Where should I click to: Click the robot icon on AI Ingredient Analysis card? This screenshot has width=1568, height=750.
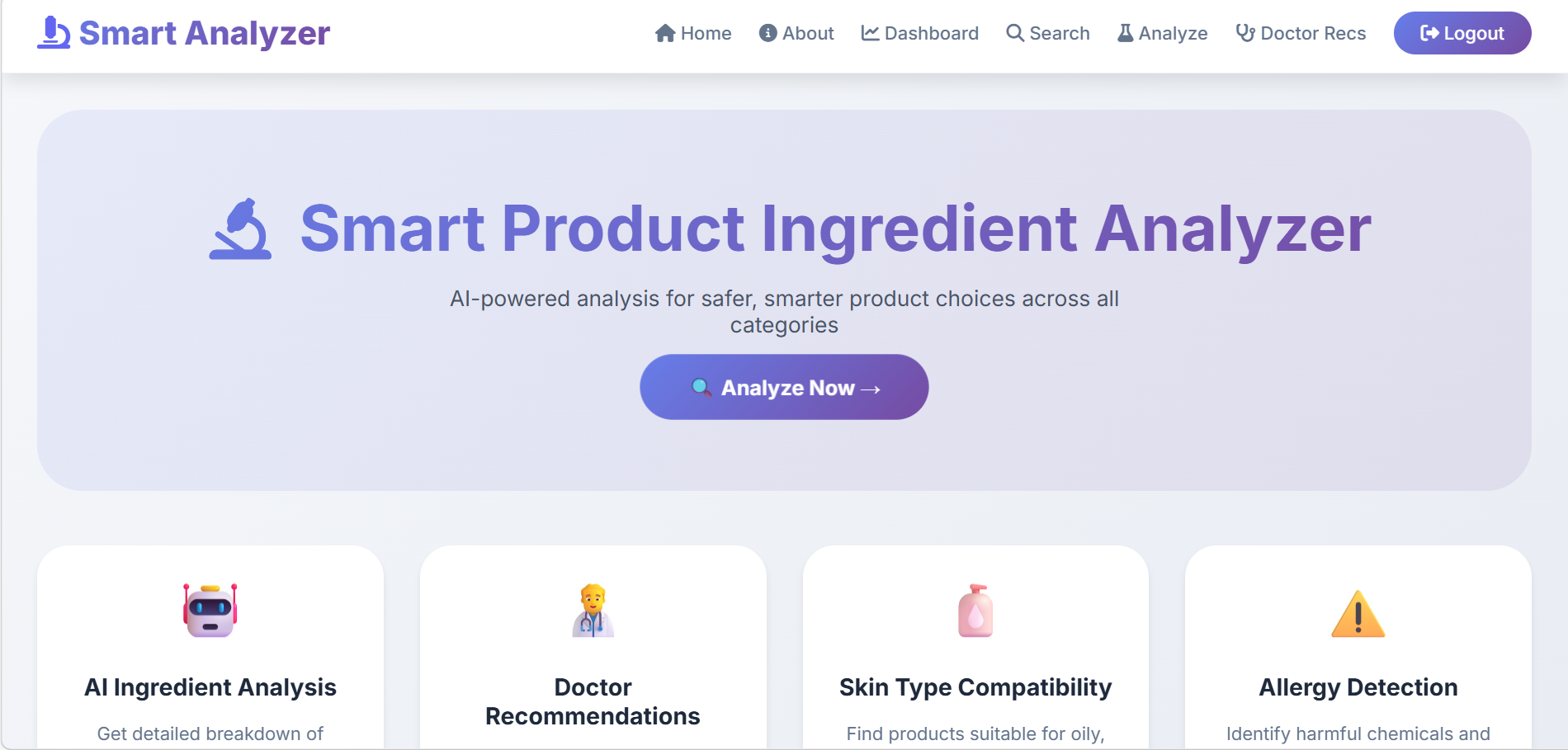tap(209, 612)
